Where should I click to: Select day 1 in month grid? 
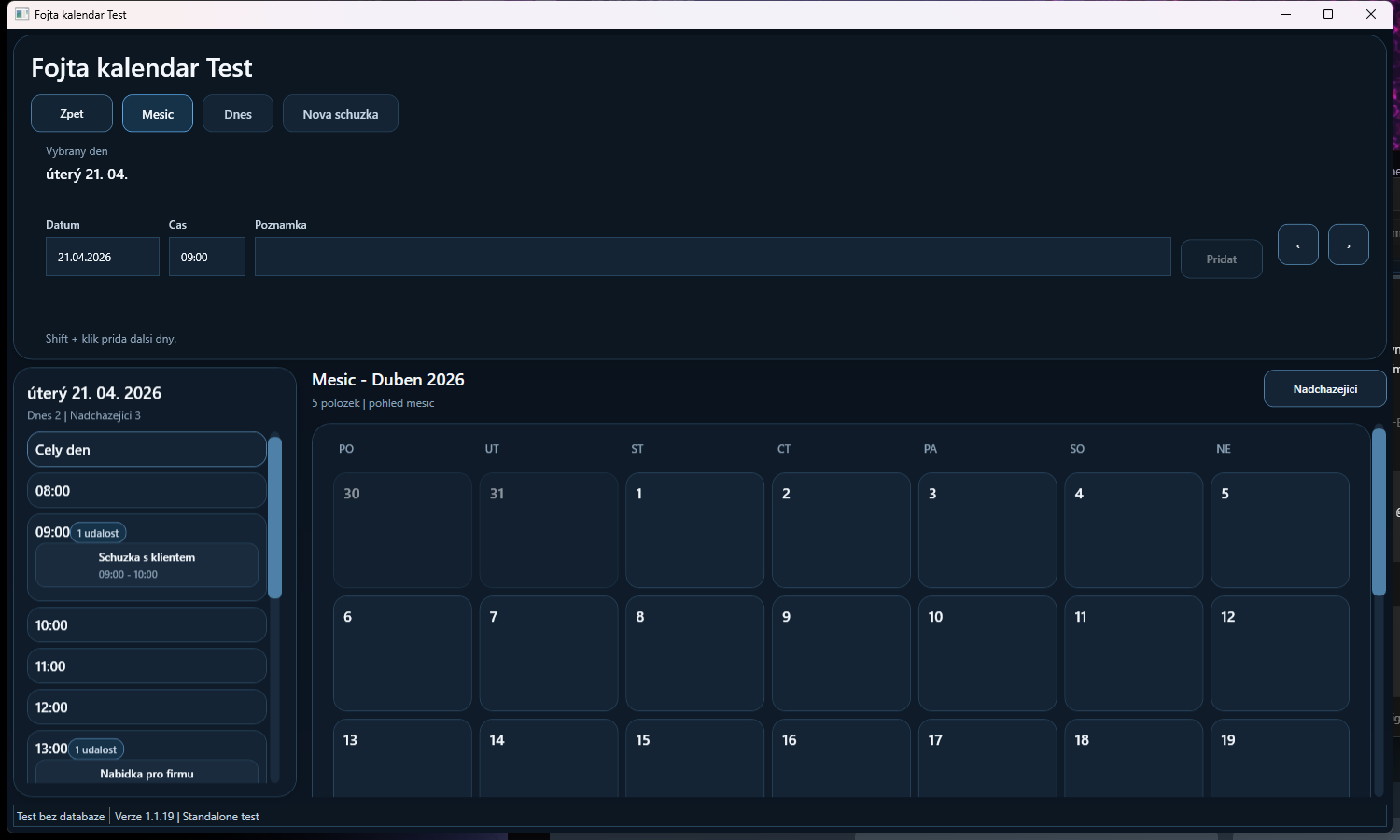coord(695,530)
